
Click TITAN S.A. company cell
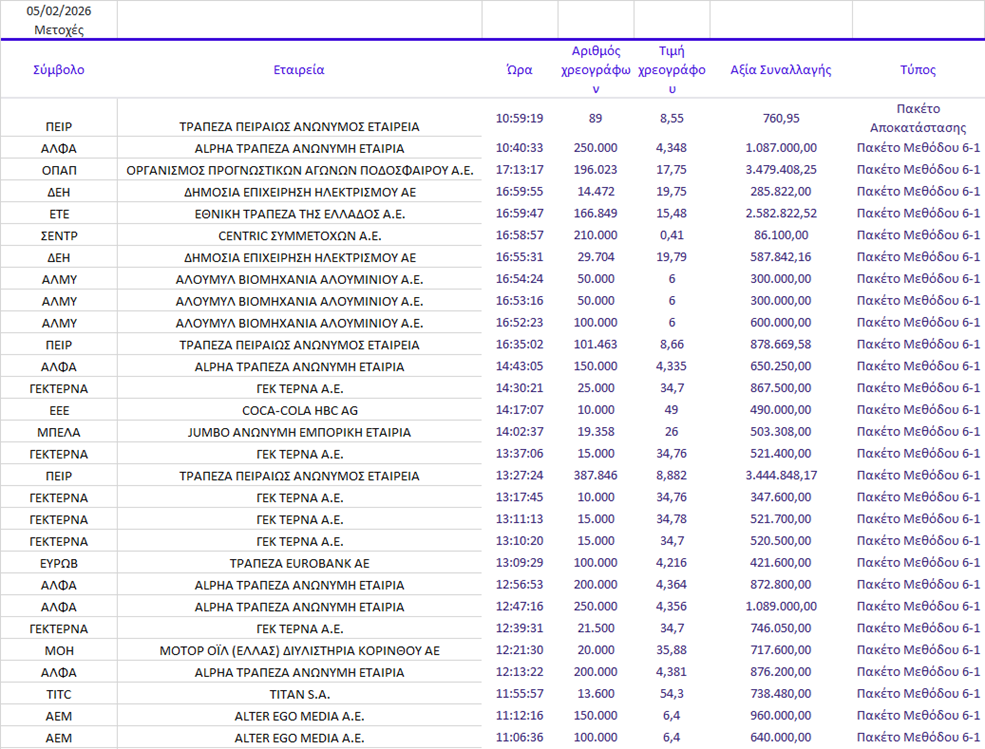pos(300,694)
